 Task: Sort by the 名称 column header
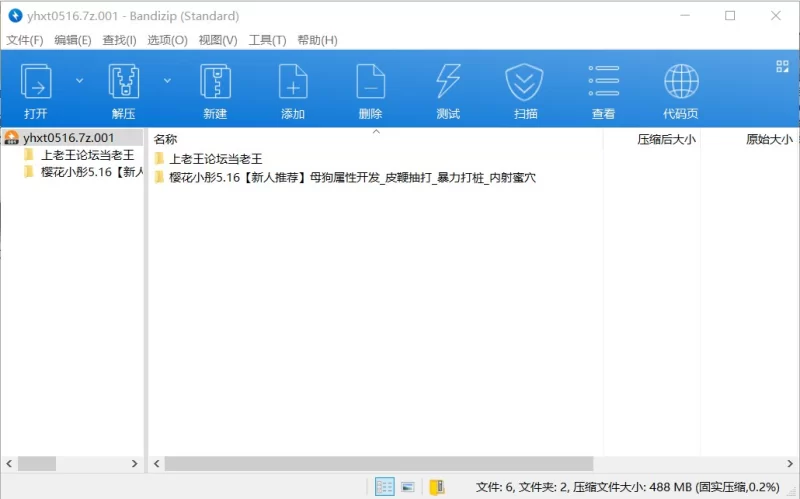coord(165,139)
